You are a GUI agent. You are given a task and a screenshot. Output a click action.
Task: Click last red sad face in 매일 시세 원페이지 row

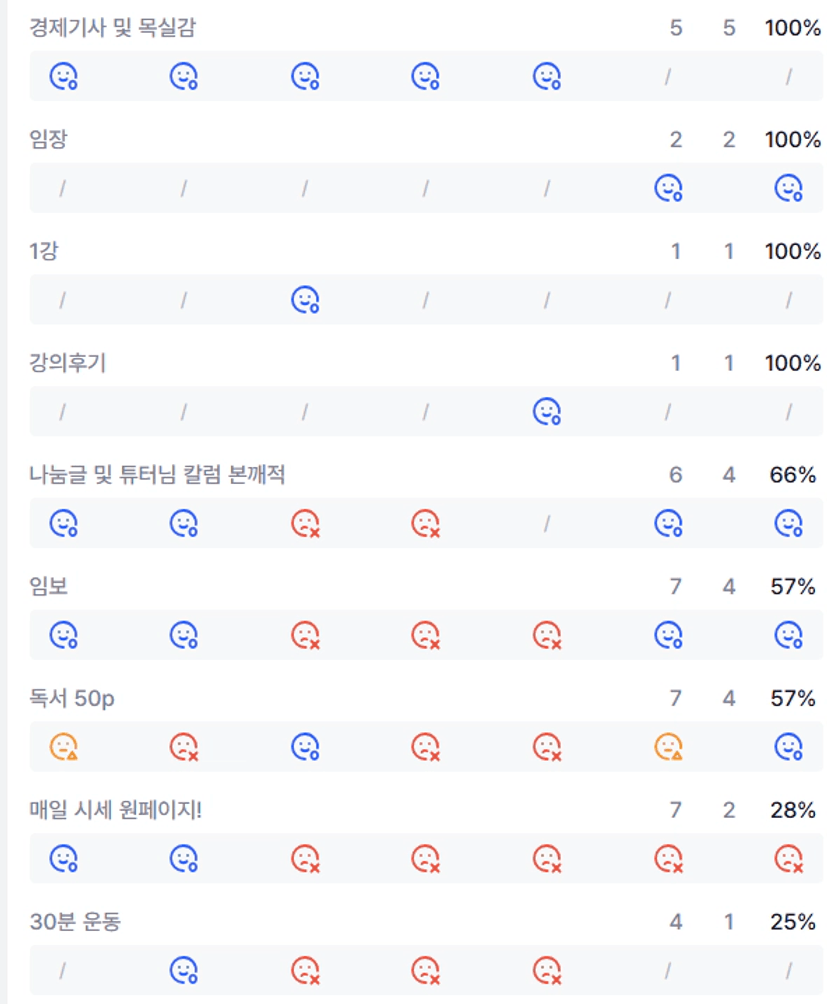coord(789,858)
